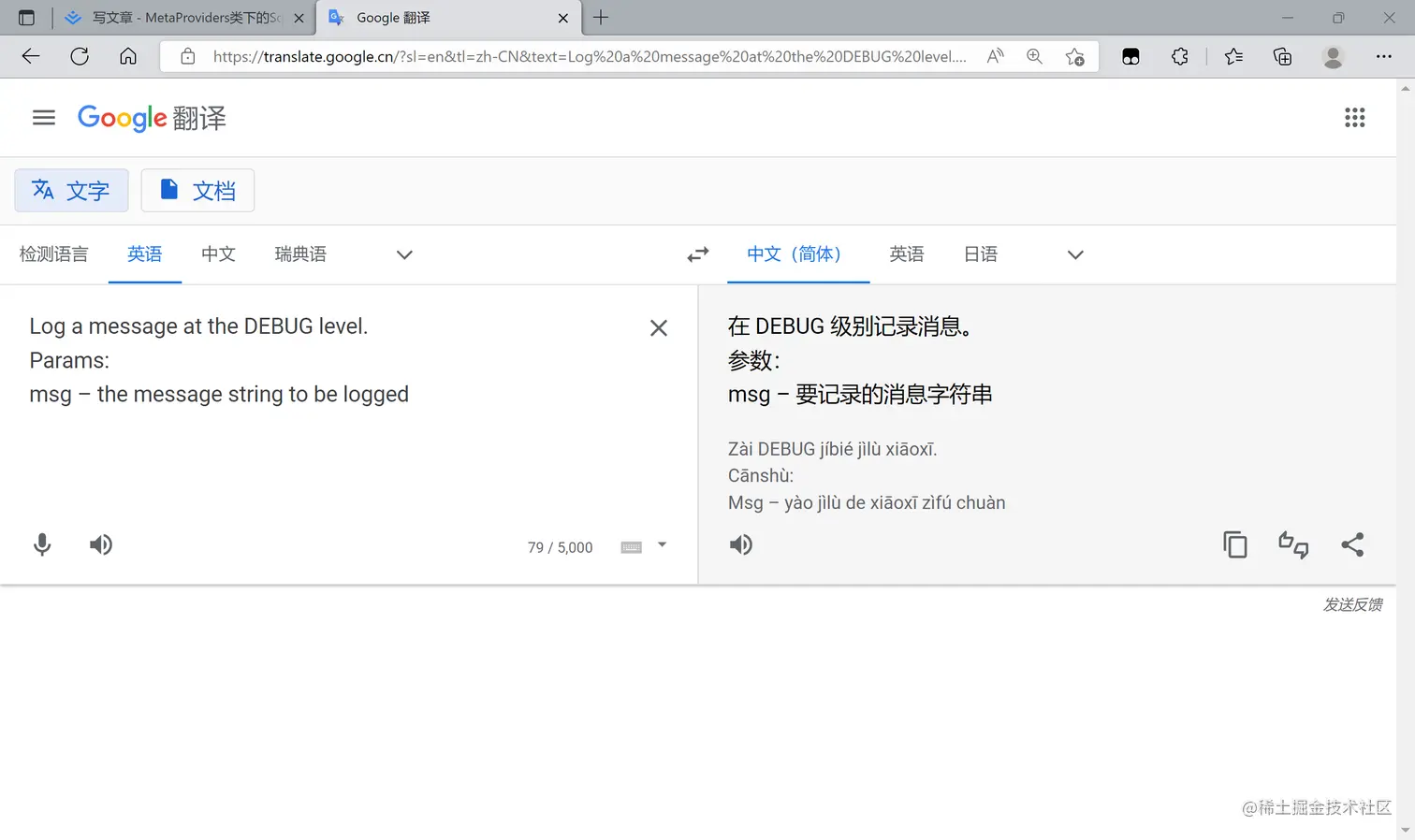Select 瑞典语 as source language
Image resolution: width=1415 pixels, height=840 pixels.
tap(300, 254)
